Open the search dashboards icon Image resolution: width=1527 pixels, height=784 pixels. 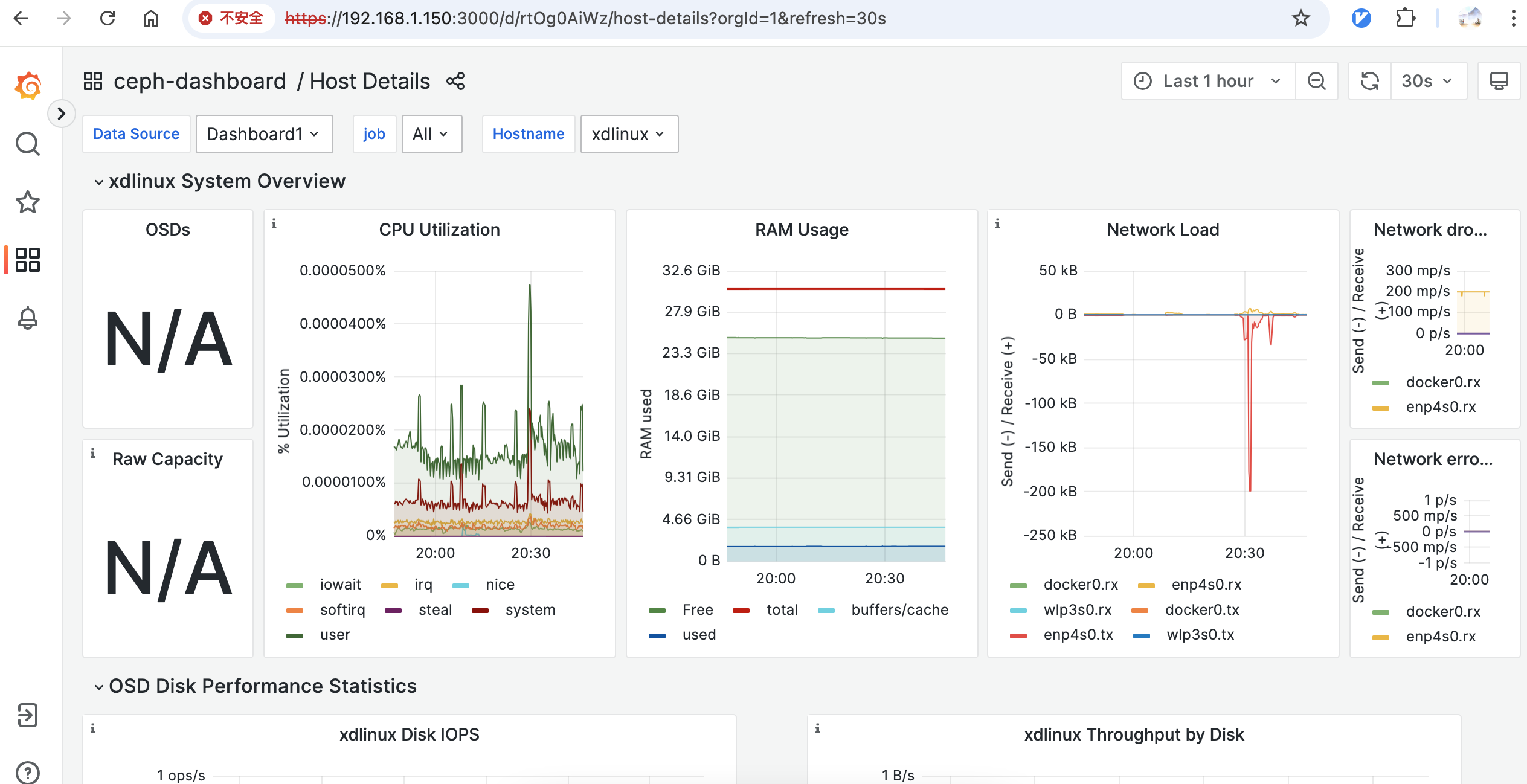(28, 144)
